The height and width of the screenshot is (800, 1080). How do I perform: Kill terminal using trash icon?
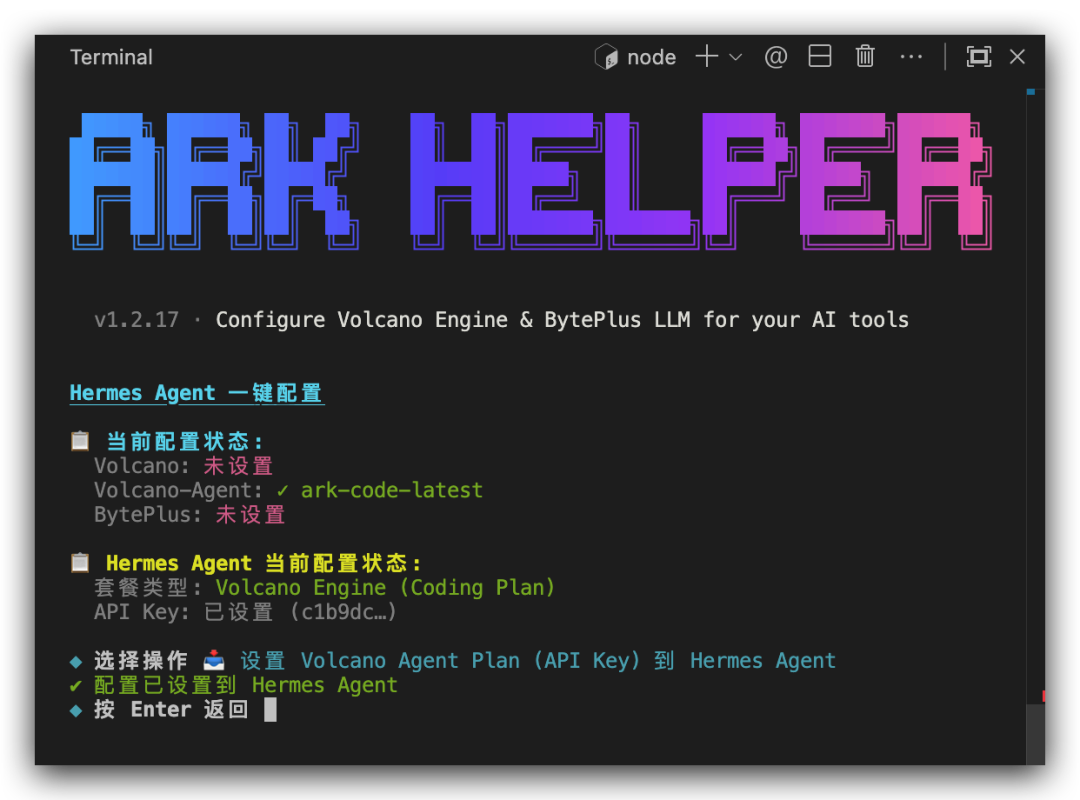coord(865,57)
